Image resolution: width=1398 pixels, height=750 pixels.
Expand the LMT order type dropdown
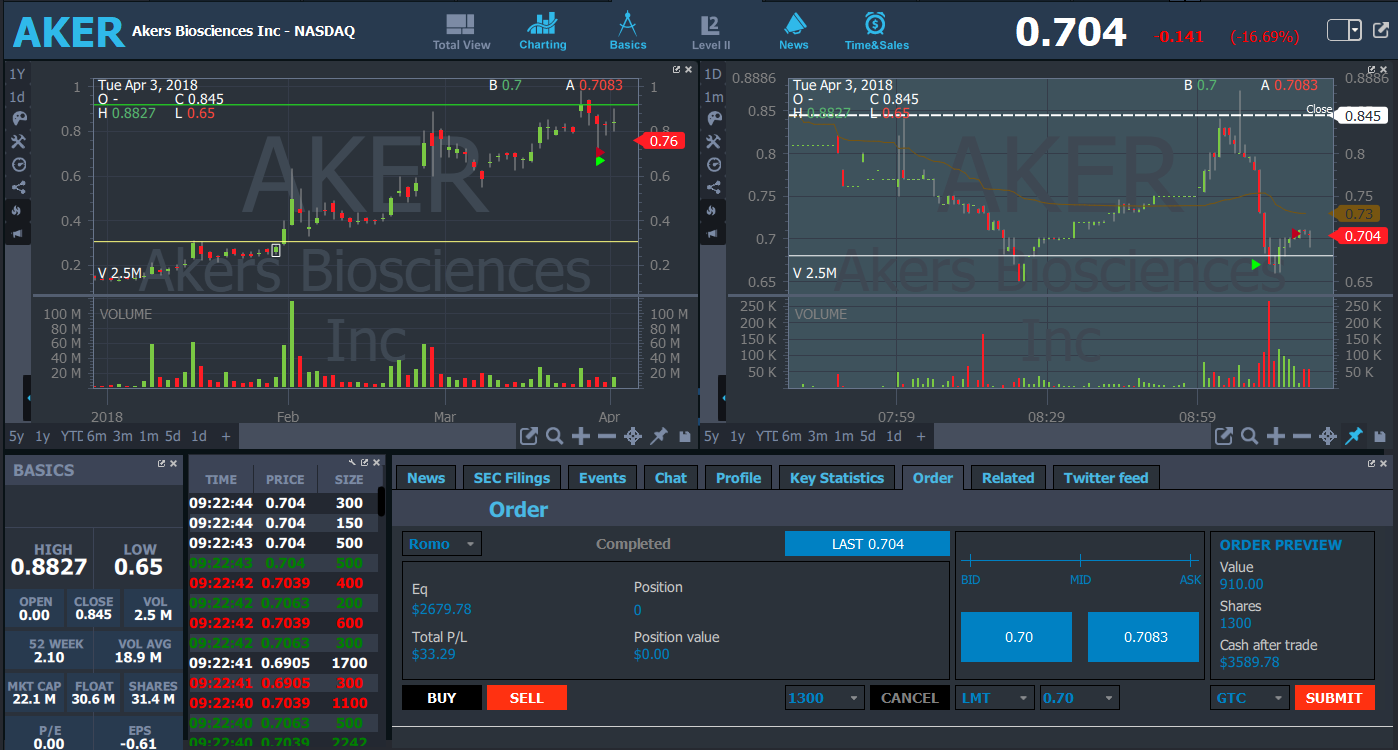[995, 698]
